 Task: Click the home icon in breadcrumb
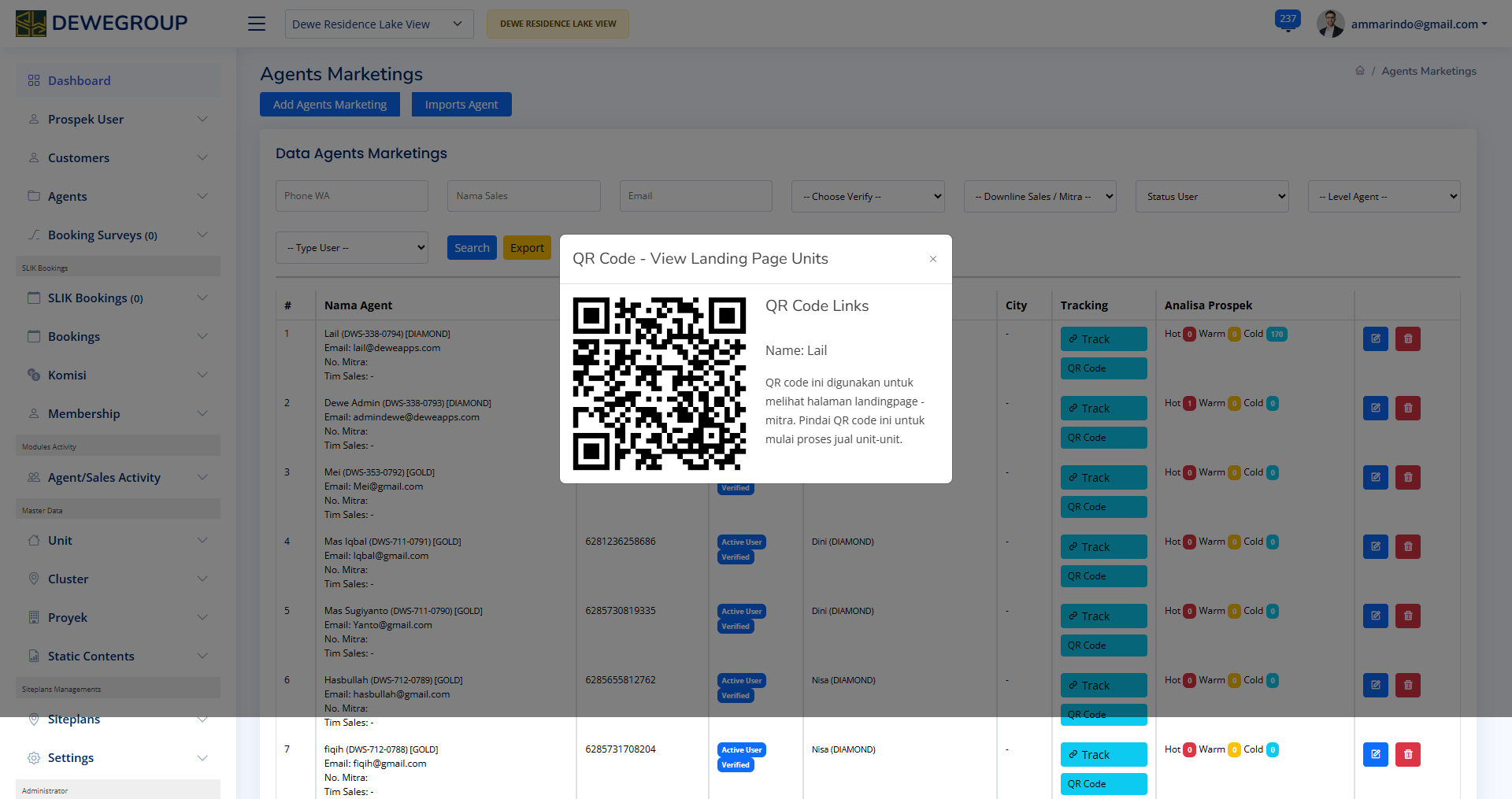(x=1360, y=71)
